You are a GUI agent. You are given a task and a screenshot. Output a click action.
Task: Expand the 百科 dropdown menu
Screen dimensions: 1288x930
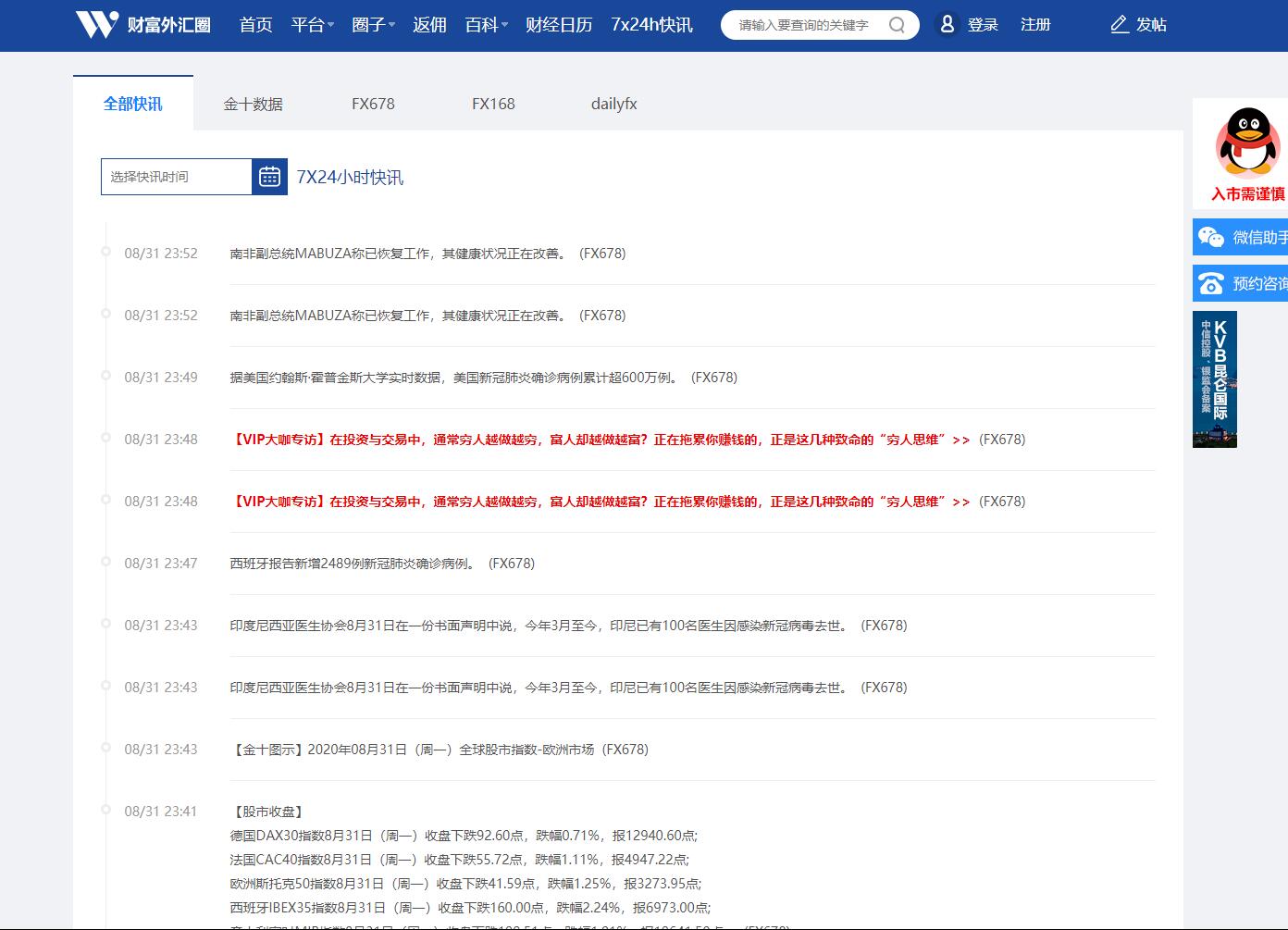(486, 25)
